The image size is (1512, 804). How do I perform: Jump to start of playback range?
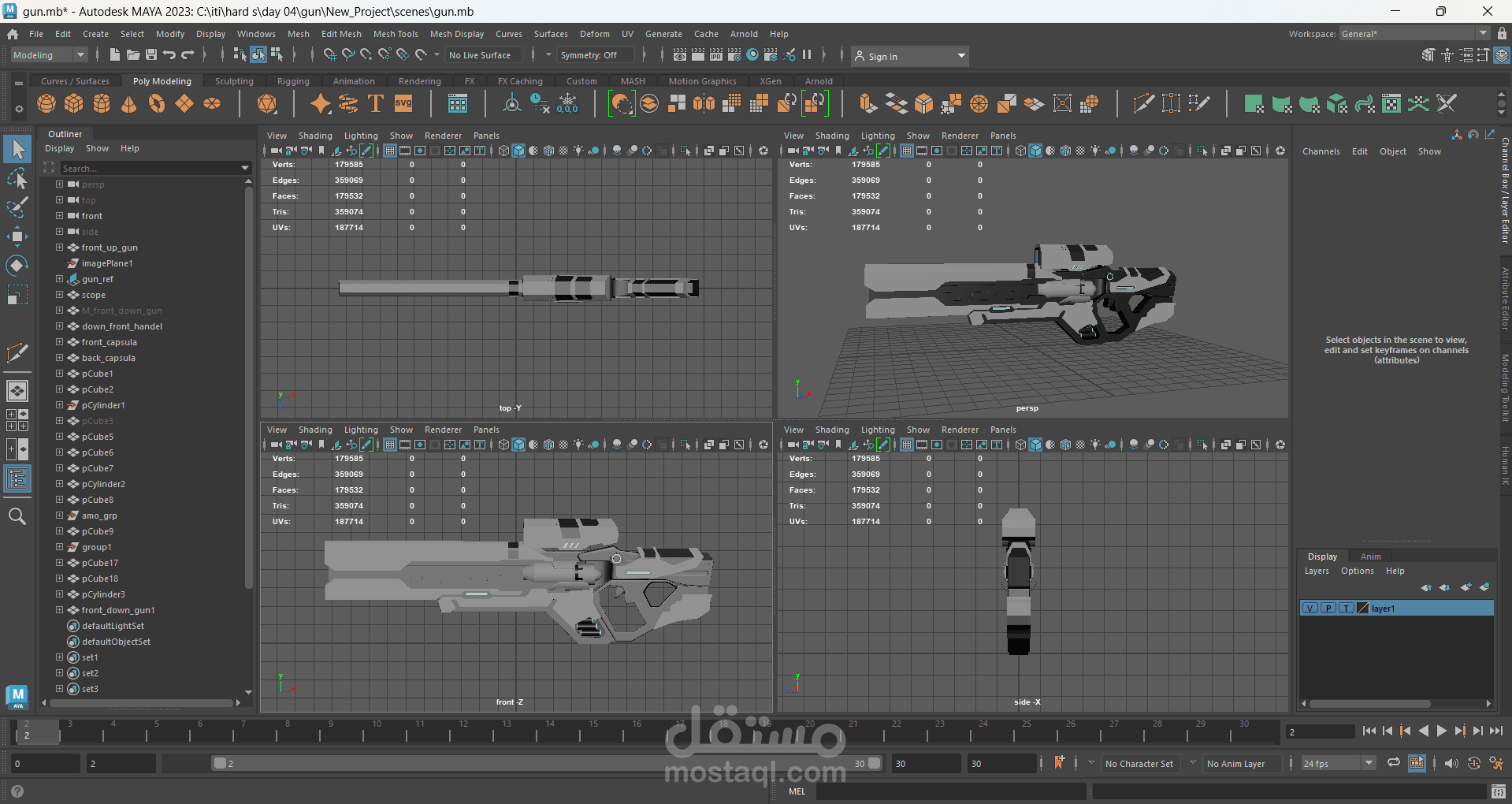pyautogui.click(x=1369, y=731)
